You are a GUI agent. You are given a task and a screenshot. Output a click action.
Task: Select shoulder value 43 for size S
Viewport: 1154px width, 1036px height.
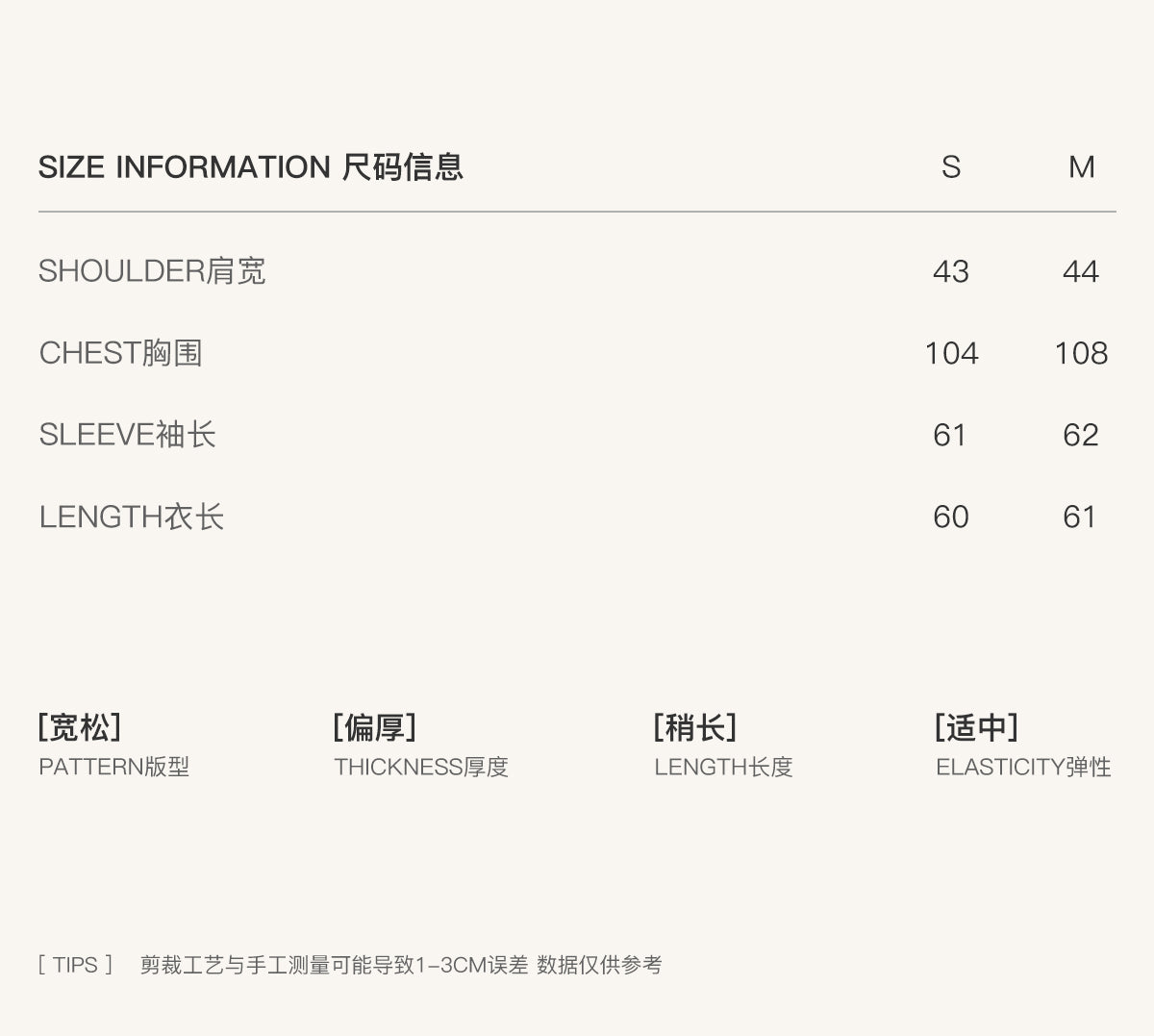point(950,271)
